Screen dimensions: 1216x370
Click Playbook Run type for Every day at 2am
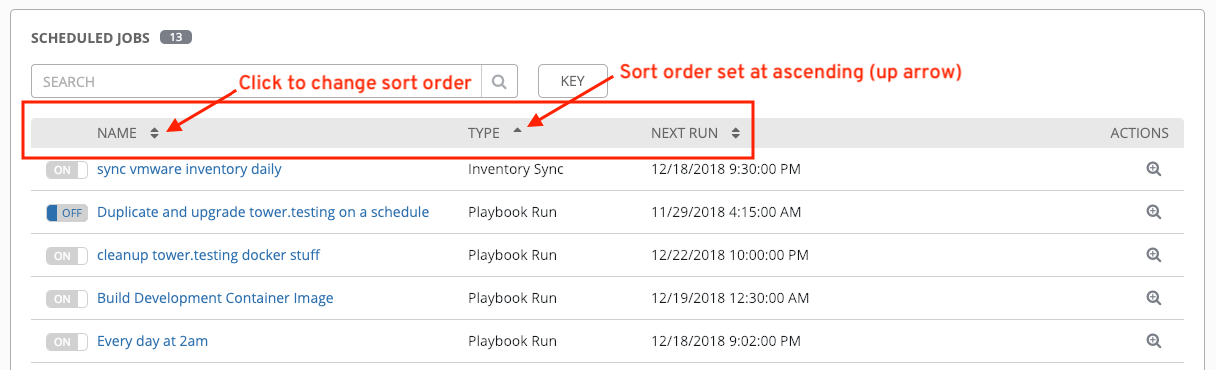tap(512, 341)
